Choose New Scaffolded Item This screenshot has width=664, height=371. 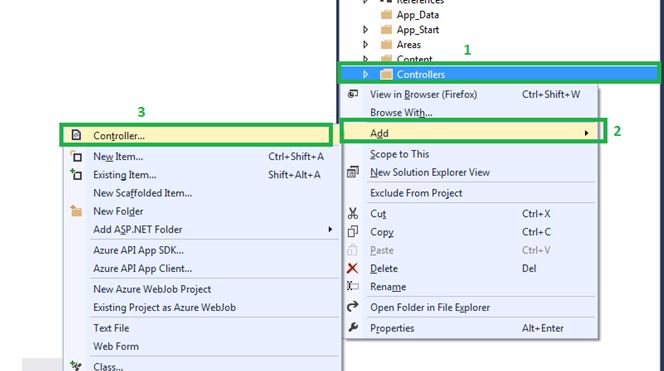pyautogui.click(x=142, y=193)
